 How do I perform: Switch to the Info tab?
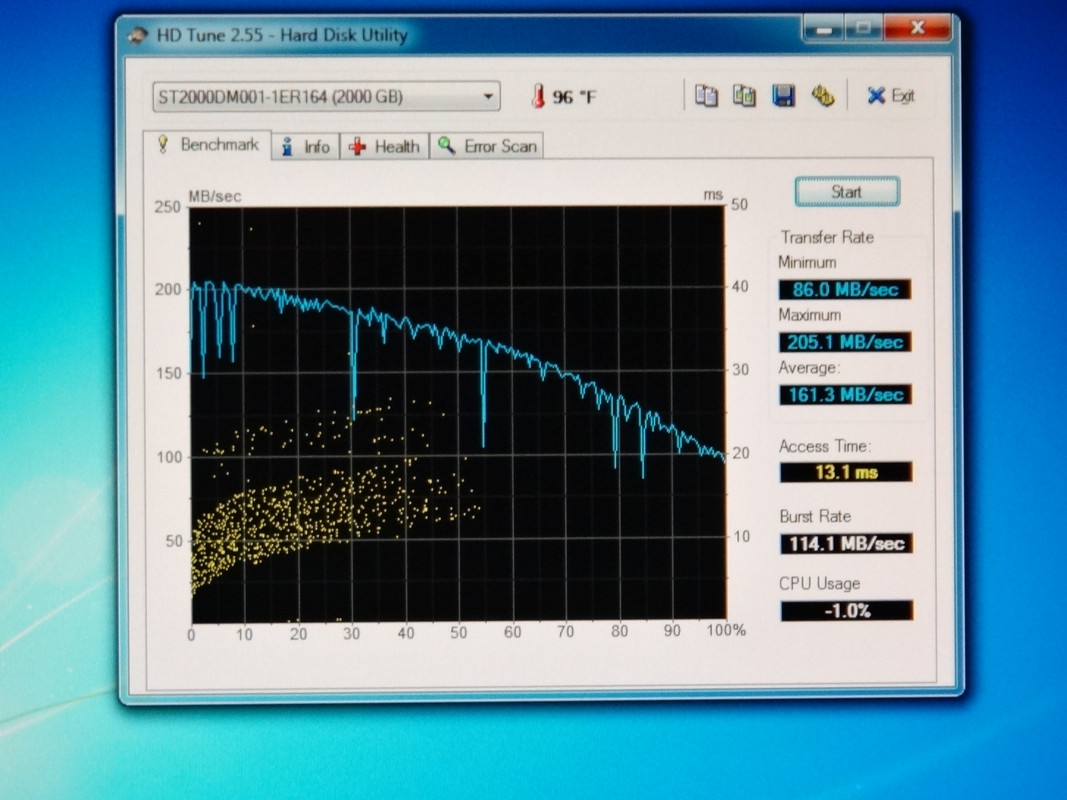pyautogui.click(x=306, y=146)
